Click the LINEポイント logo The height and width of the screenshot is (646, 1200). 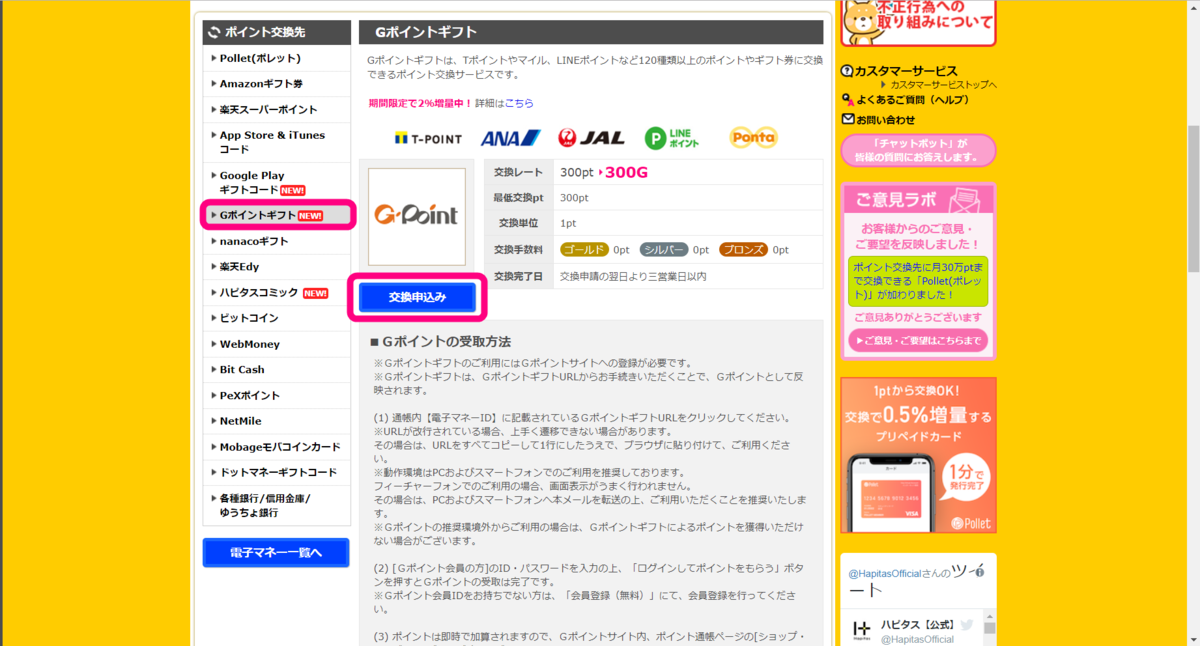(672, 138)
